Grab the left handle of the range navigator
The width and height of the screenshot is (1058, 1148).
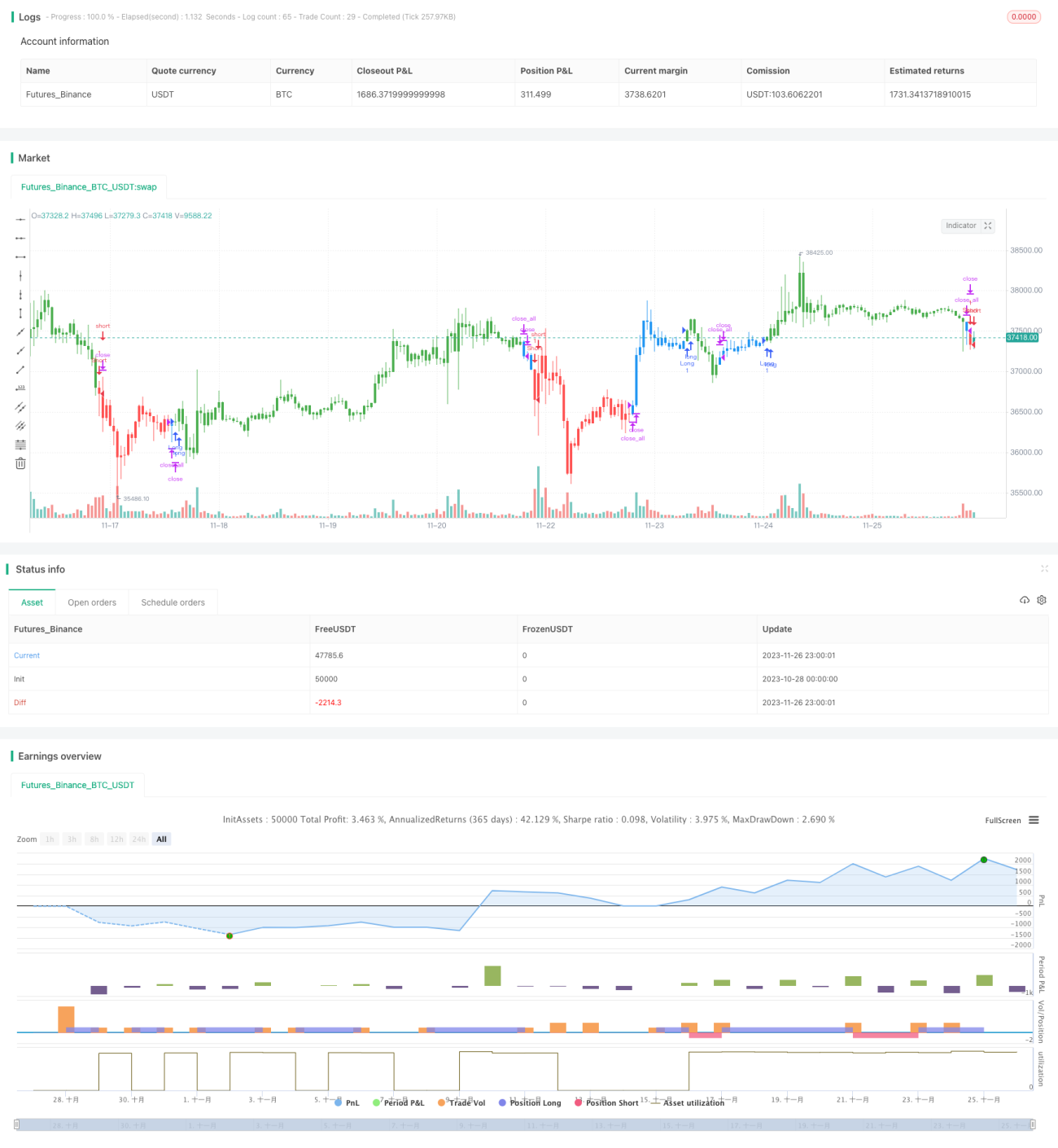[17, 1124]
